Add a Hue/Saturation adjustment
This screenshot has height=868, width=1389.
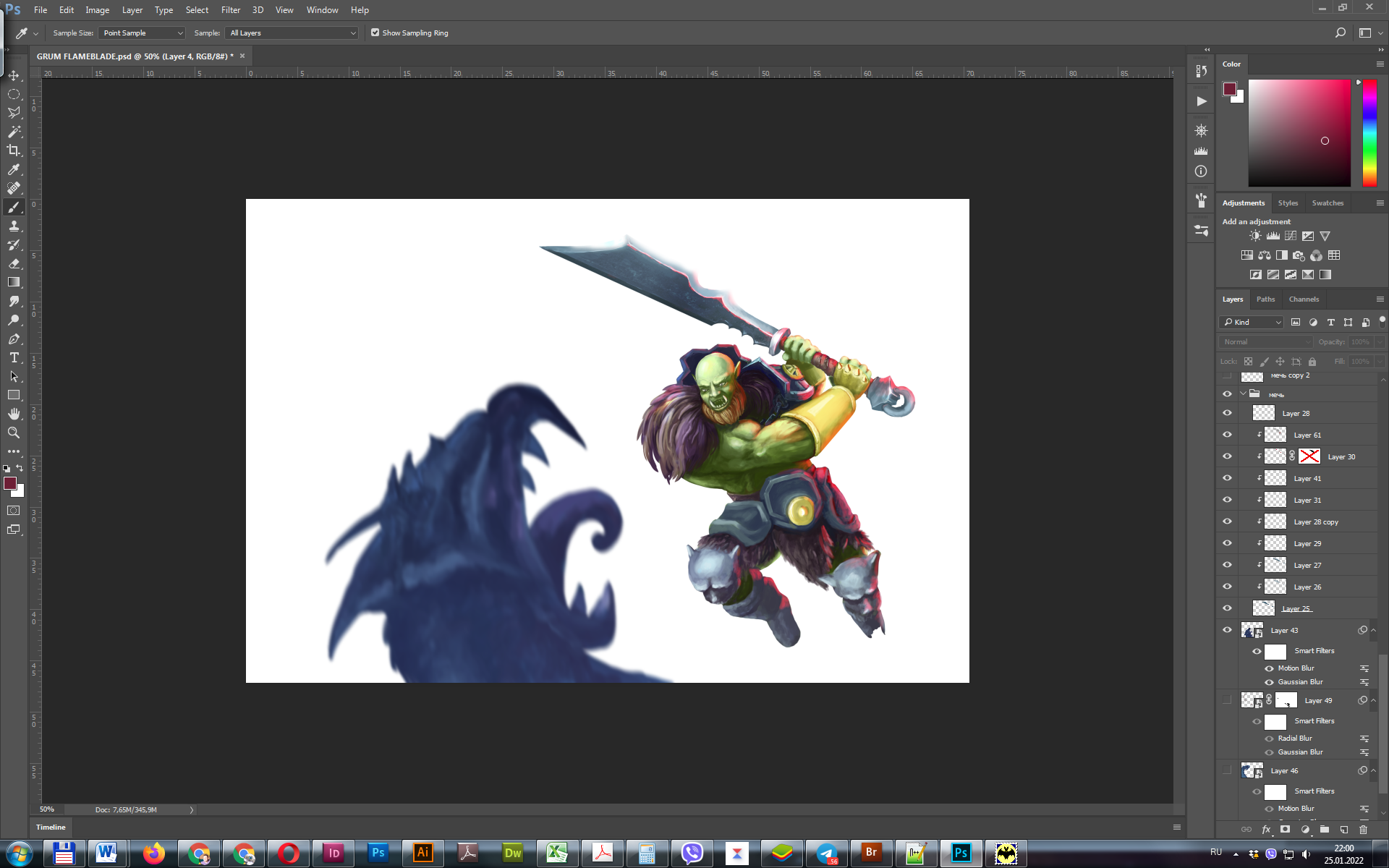(1246, 255)
